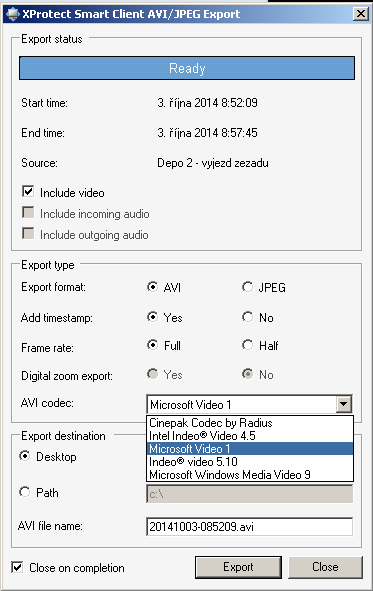Select the JPEG export format radio button
This screenshot has width=373, height=591.
[248, 287]
